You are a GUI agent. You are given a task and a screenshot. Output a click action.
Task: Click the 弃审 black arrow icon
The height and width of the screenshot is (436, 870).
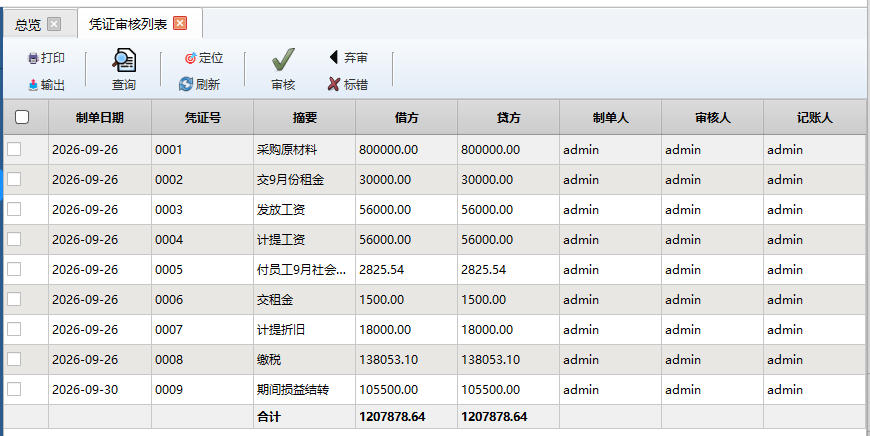(333, 57)
